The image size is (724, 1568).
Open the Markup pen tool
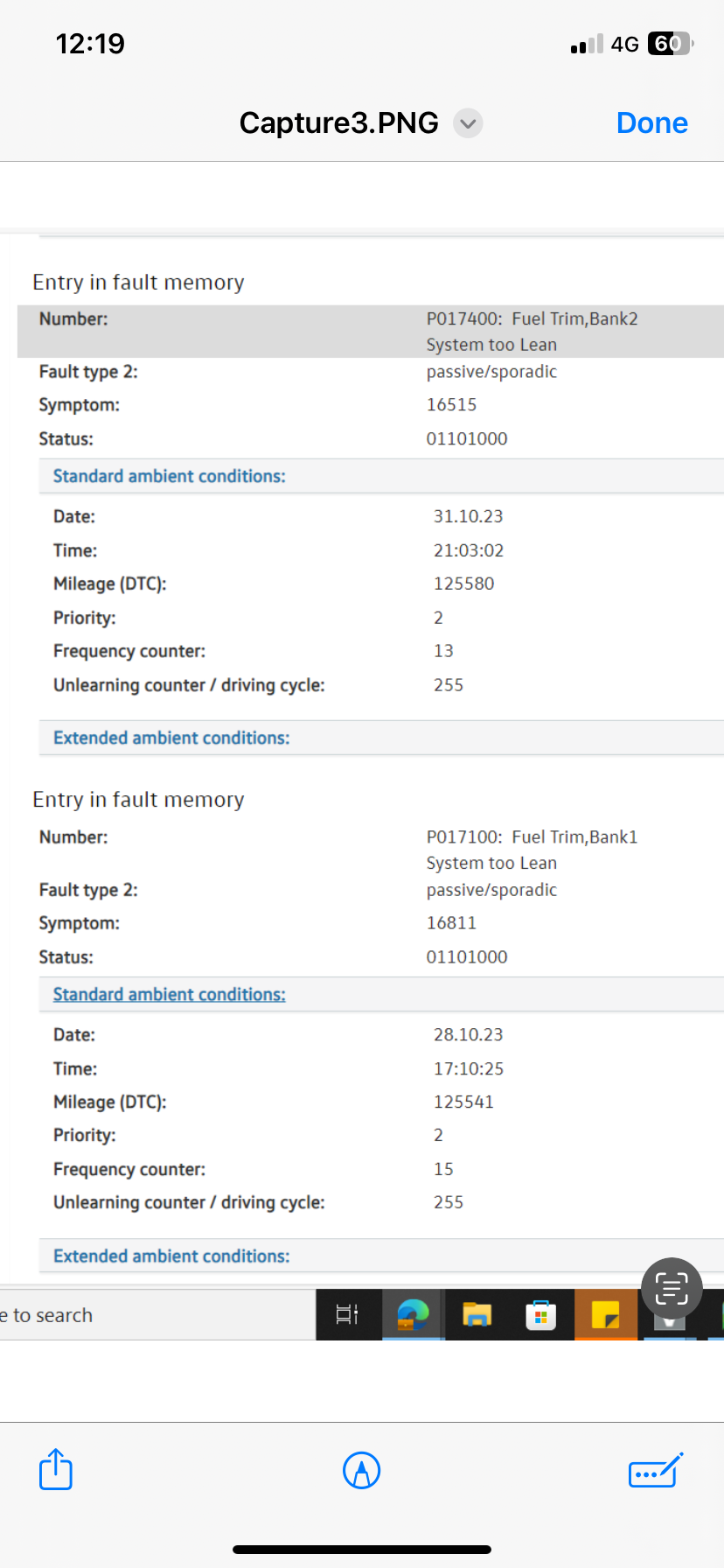(x=361, y=1470)
